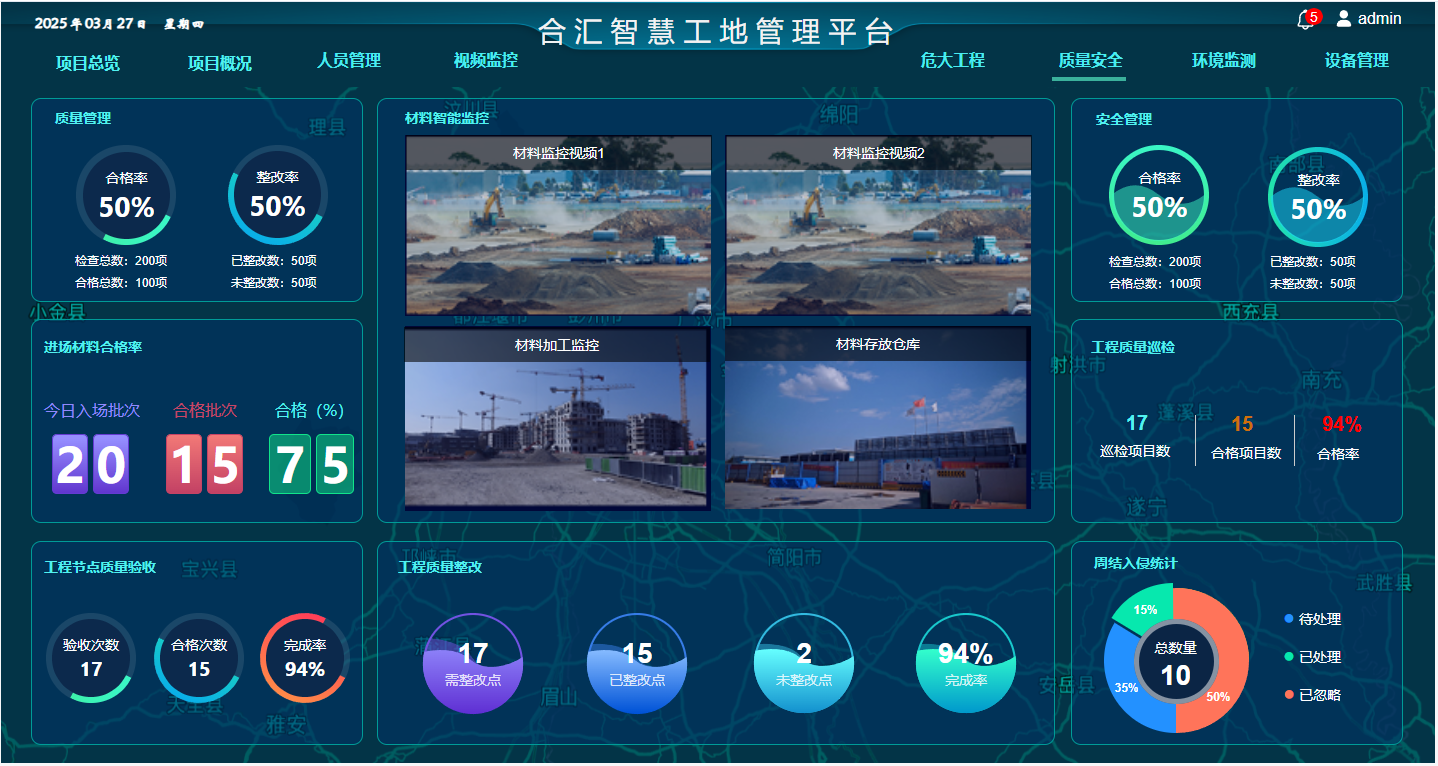Viewport: 1438px width, 766px height.
Task: Open the 材料监控视频1 video feed
Action: pos(558,226)
